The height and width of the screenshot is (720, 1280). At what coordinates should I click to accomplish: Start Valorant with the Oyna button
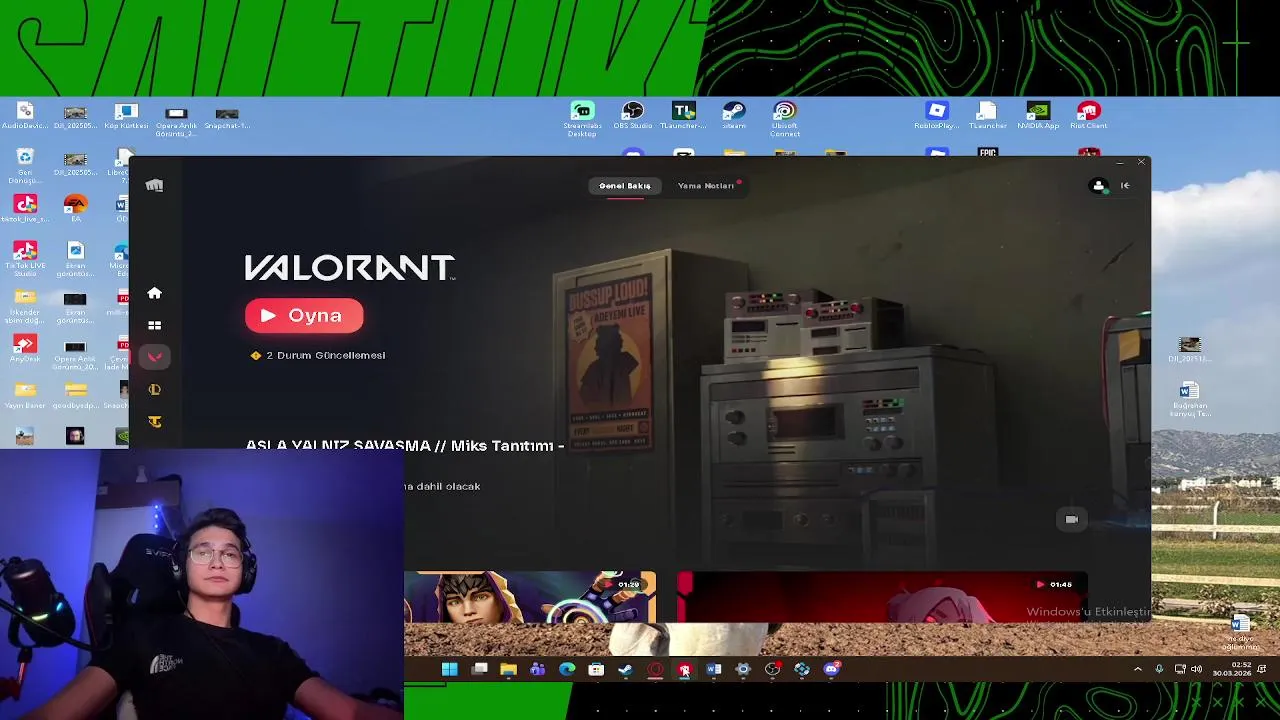point(304,316)
